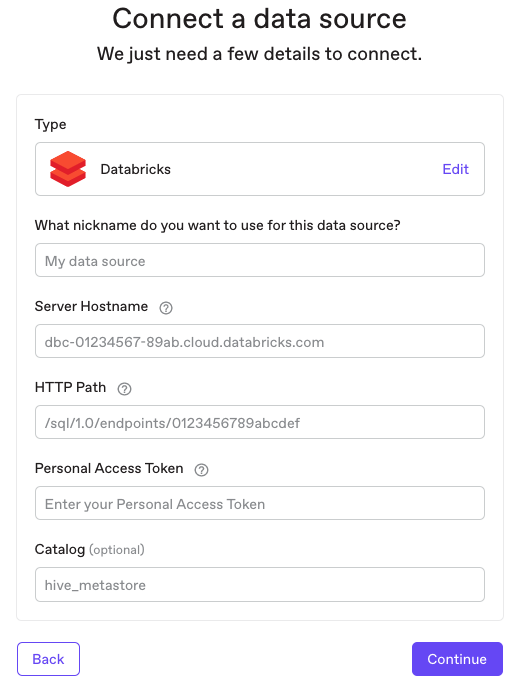This screenshot has height=683, width=520.
Task: Click the nickname question label
Action: pyautogui.click(x=218, y=225)
